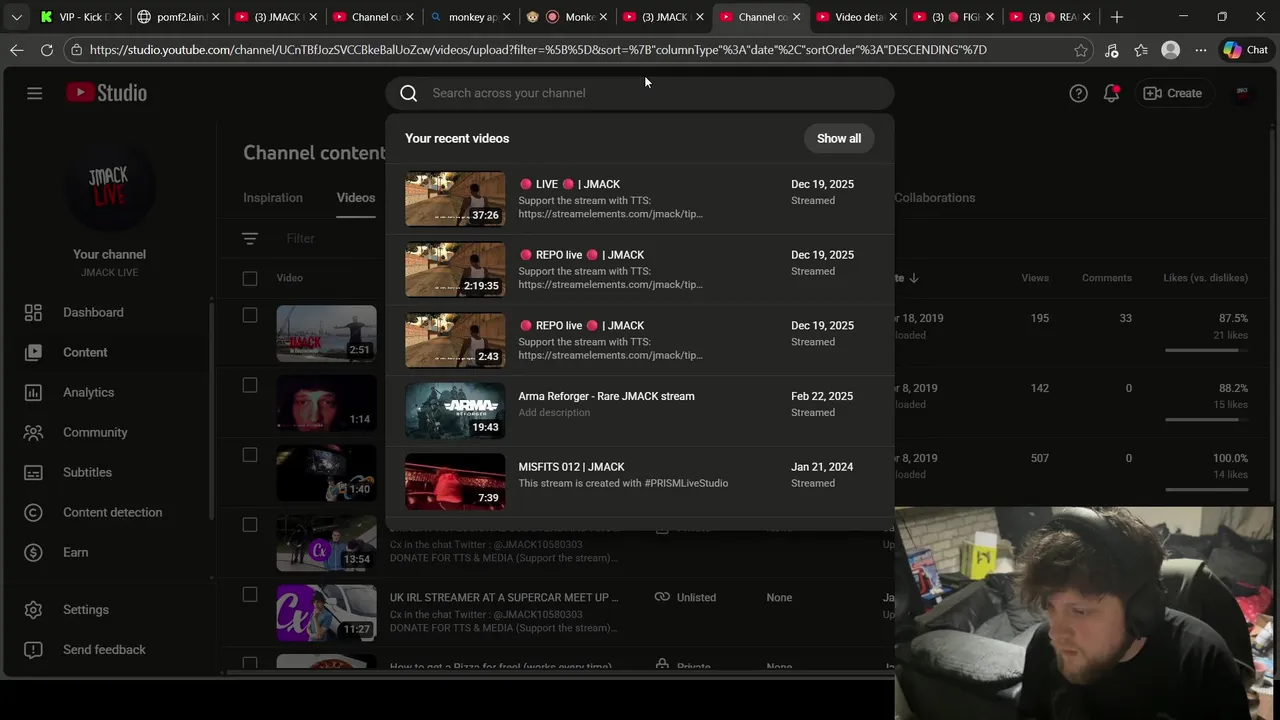Focus the Search across your channel field

tap(640, 93)
